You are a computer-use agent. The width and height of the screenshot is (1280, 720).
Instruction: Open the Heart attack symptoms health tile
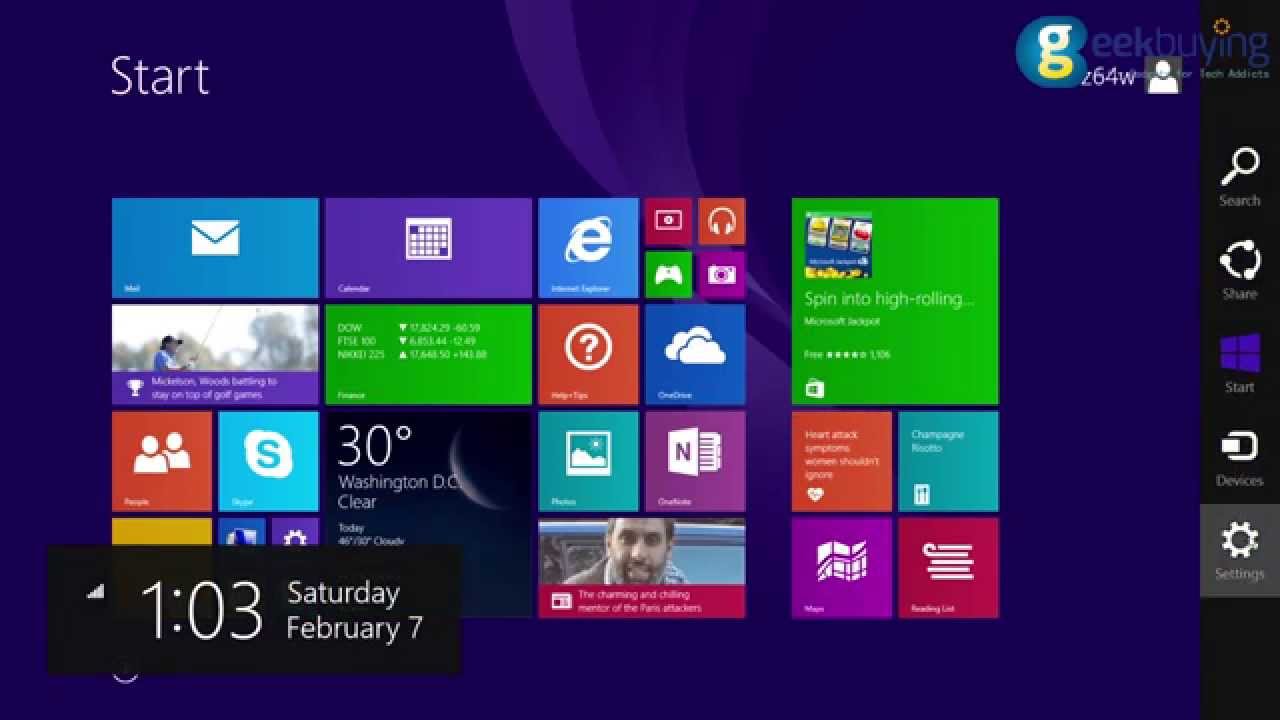842,461
